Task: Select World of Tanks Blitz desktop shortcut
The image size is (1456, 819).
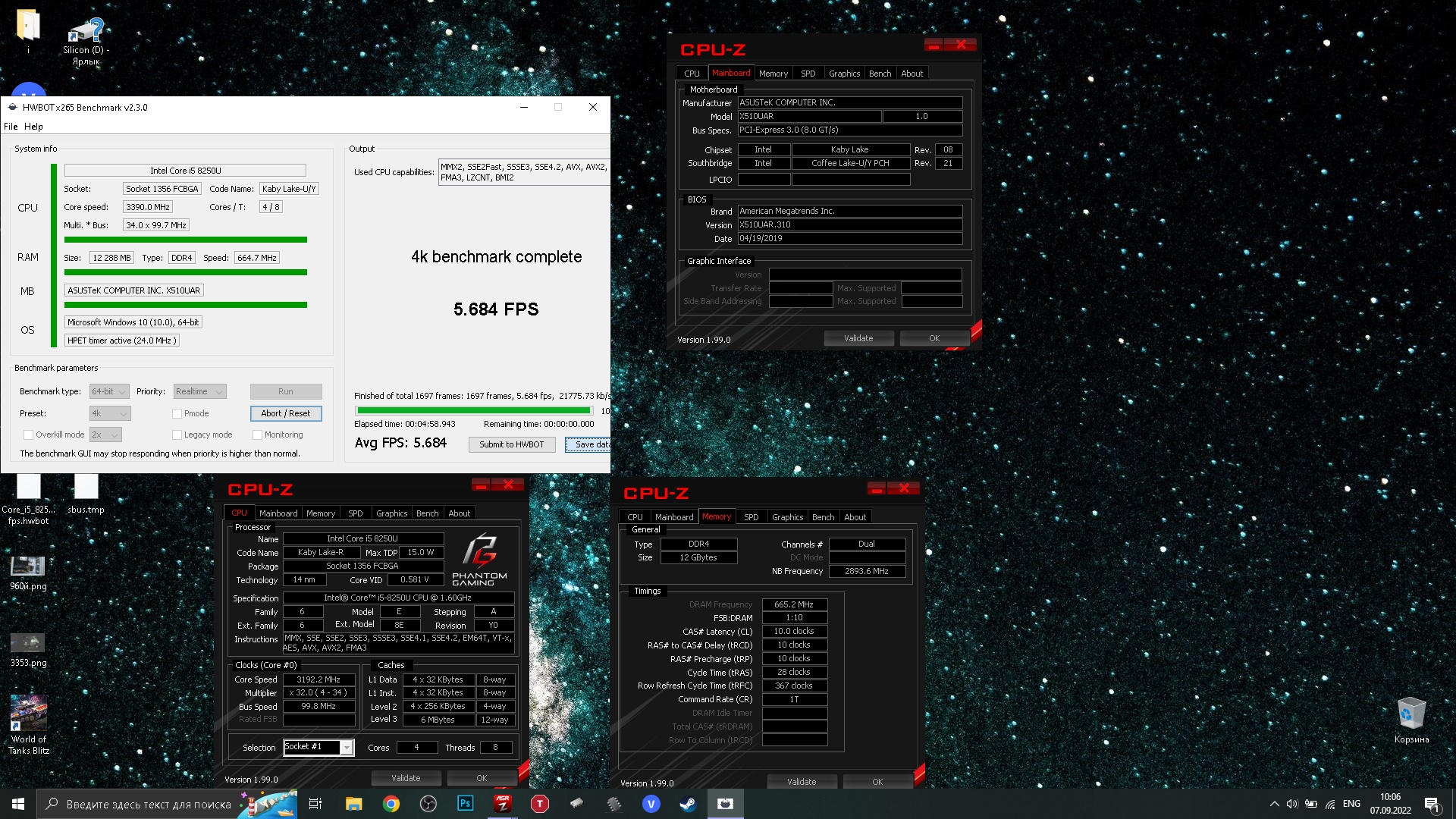Action: point(29,724)
